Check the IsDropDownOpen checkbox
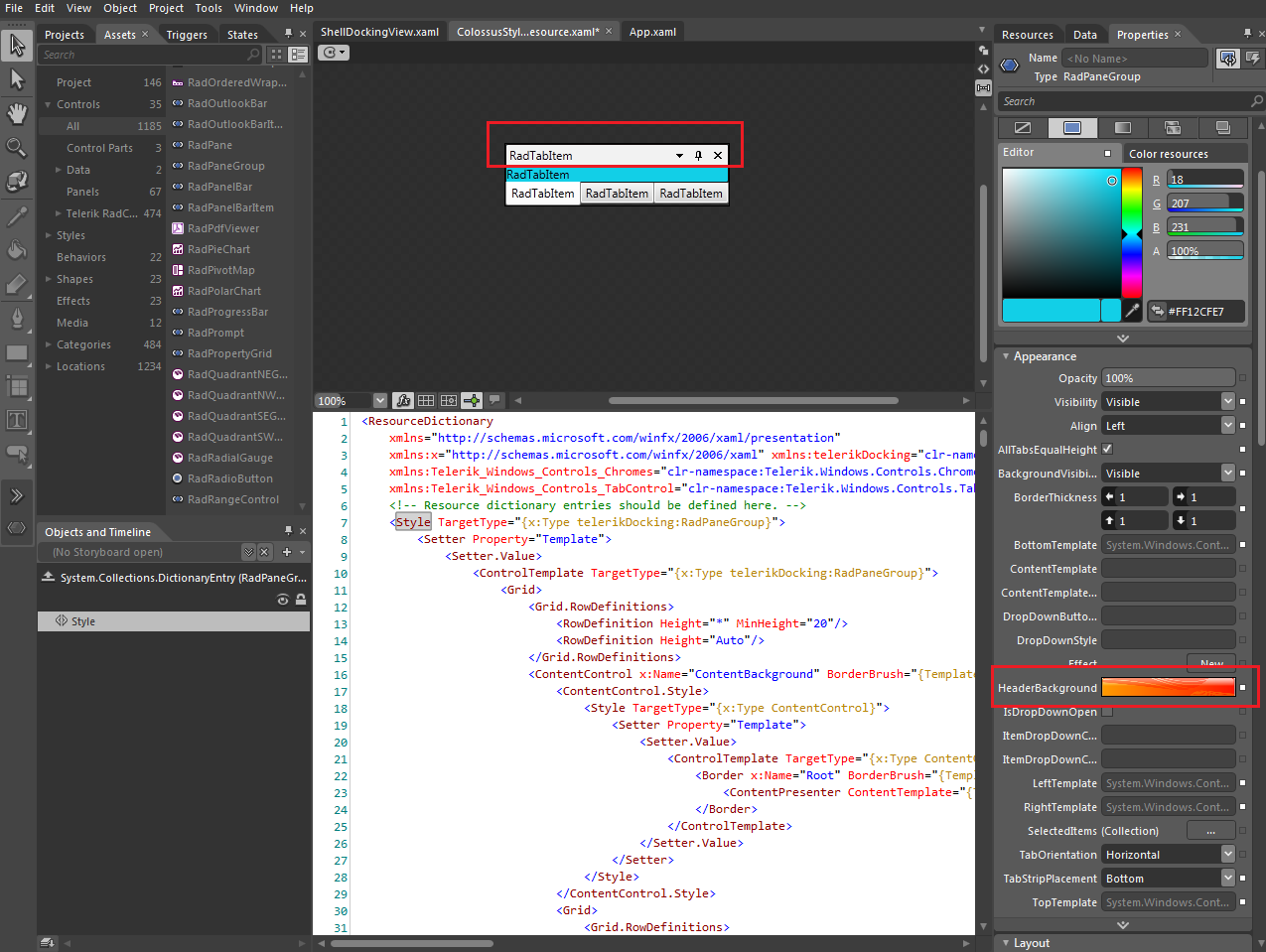The height and width of the screenshot is (952, 1266). [1107, 712]
